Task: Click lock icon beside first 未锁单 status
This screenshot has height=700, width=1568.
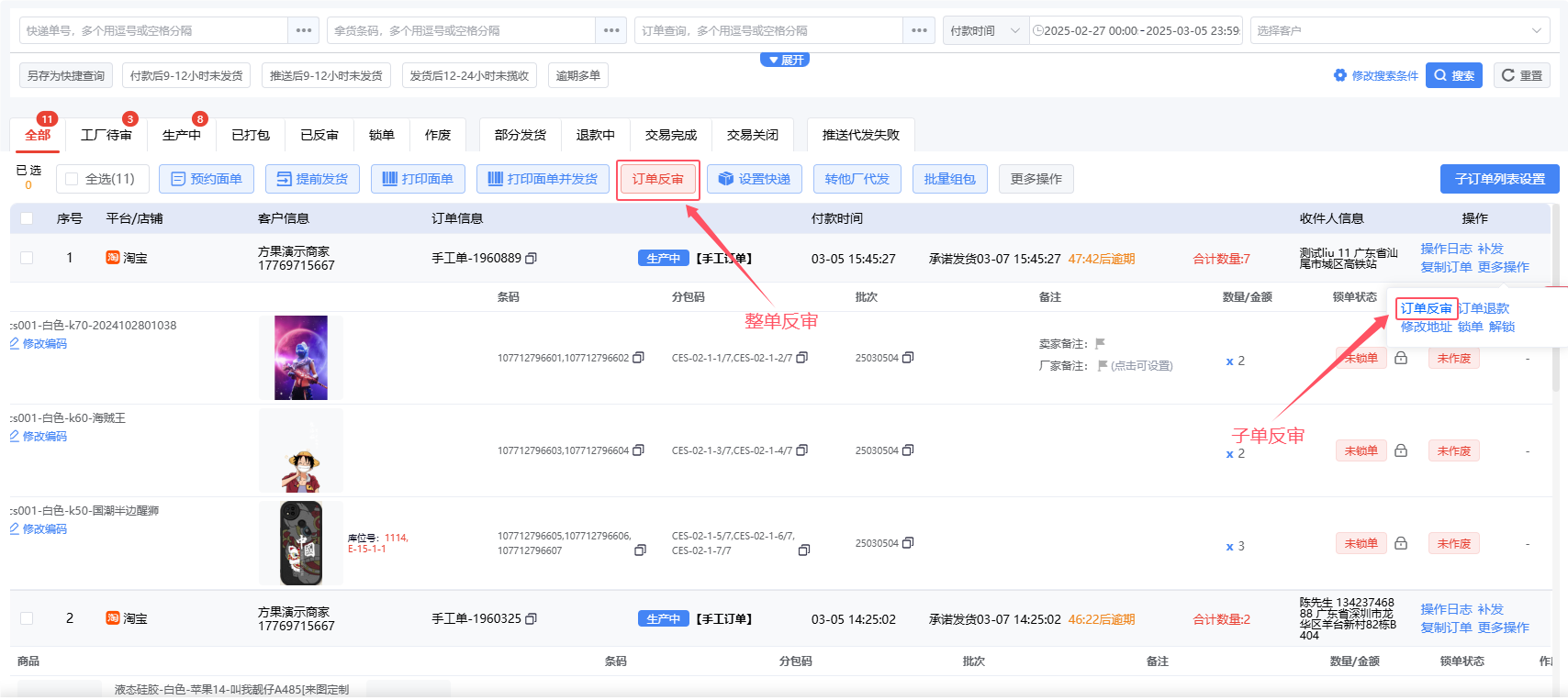Action: tap(1401, 358)
